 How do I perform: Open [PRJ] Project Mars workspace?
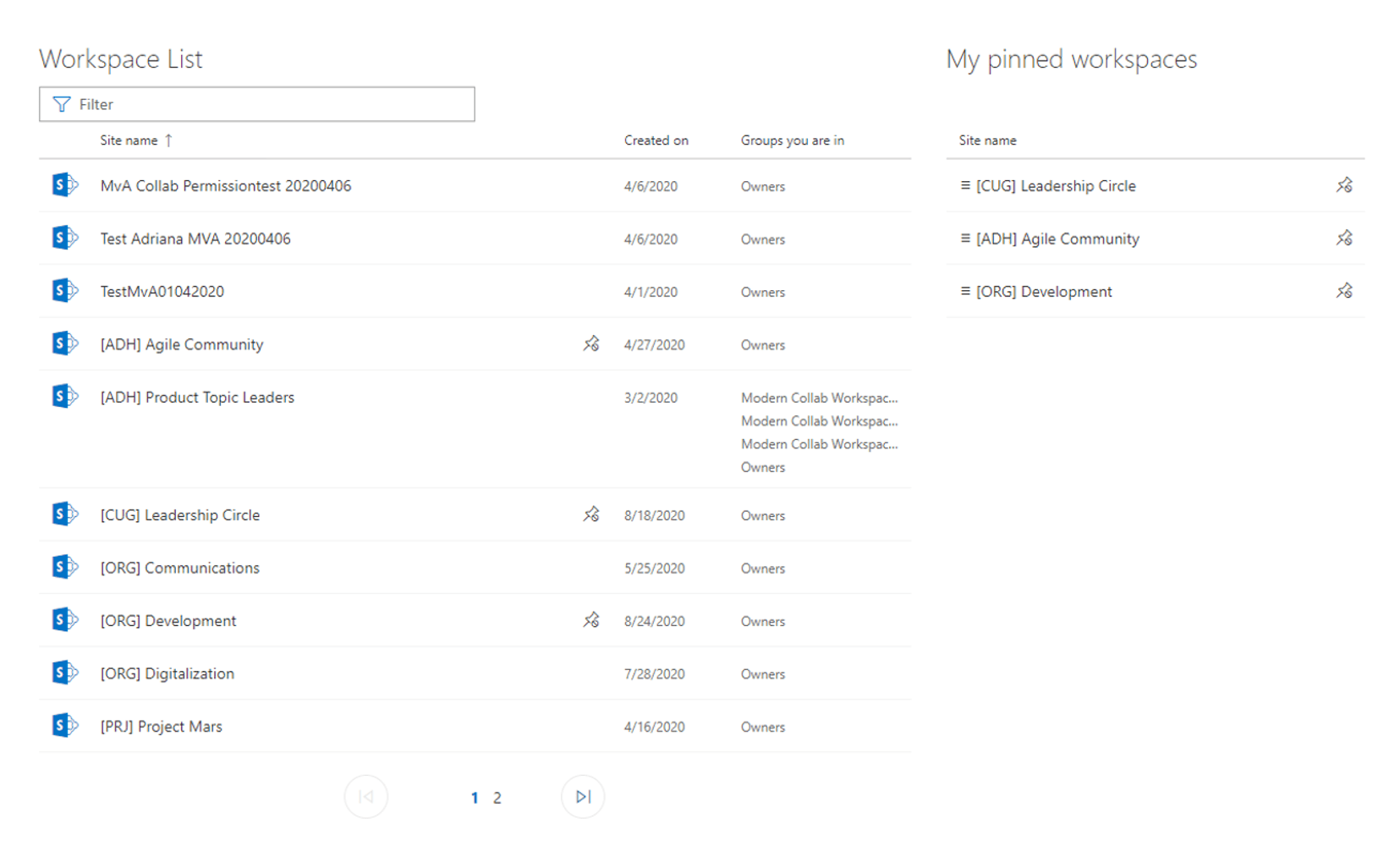click(x=162, y=727)
